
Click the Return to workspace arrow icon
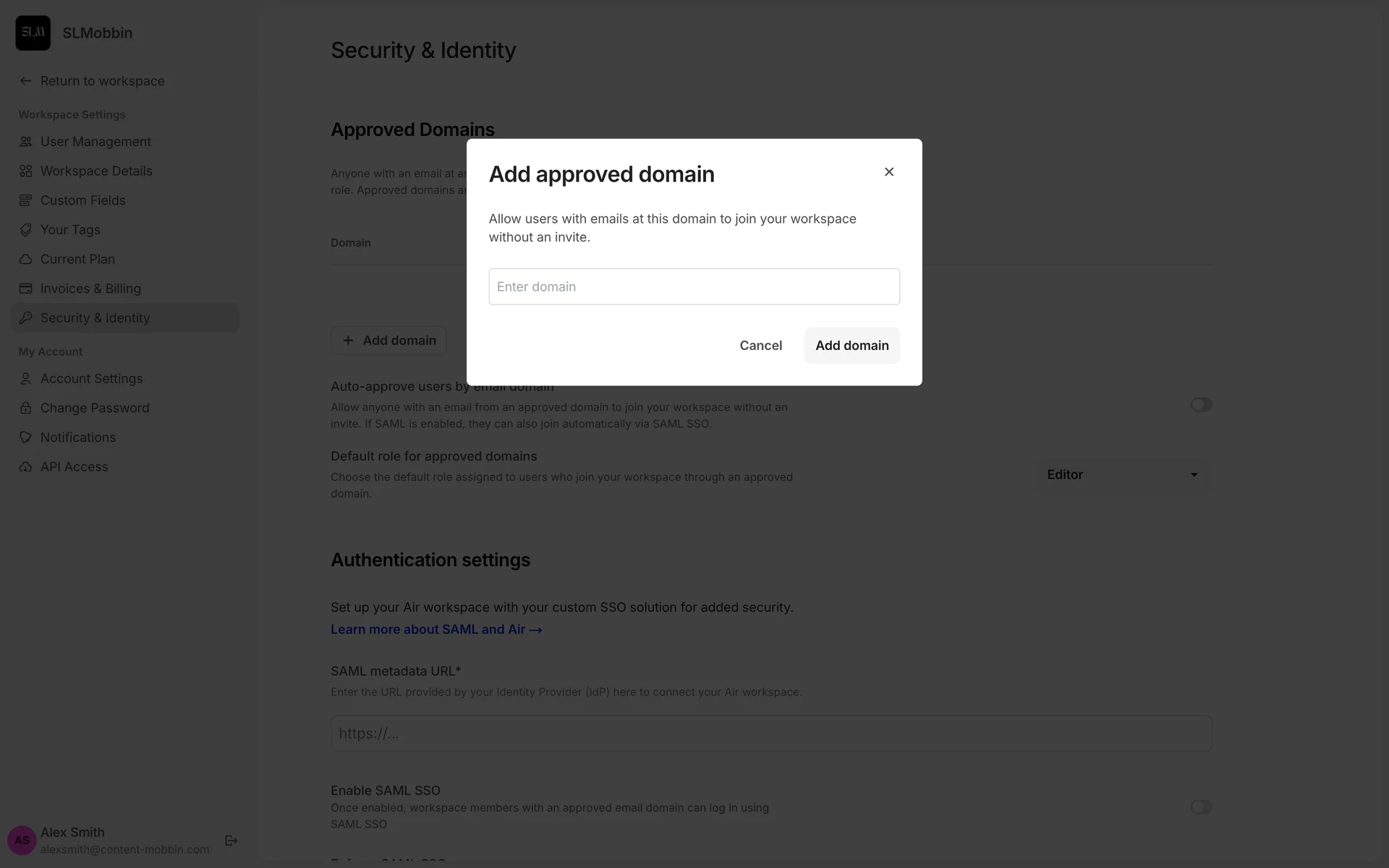click(x=26, y=81)
